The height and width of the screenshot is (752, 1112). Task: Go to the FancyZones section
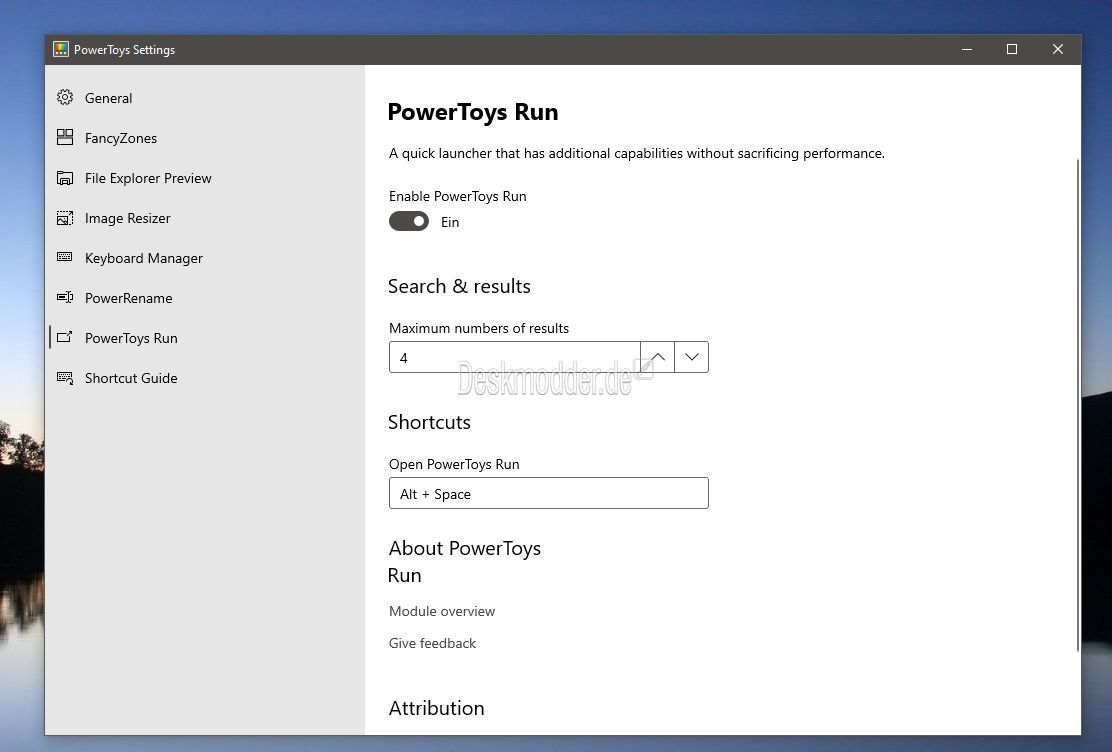click(205, 138)
